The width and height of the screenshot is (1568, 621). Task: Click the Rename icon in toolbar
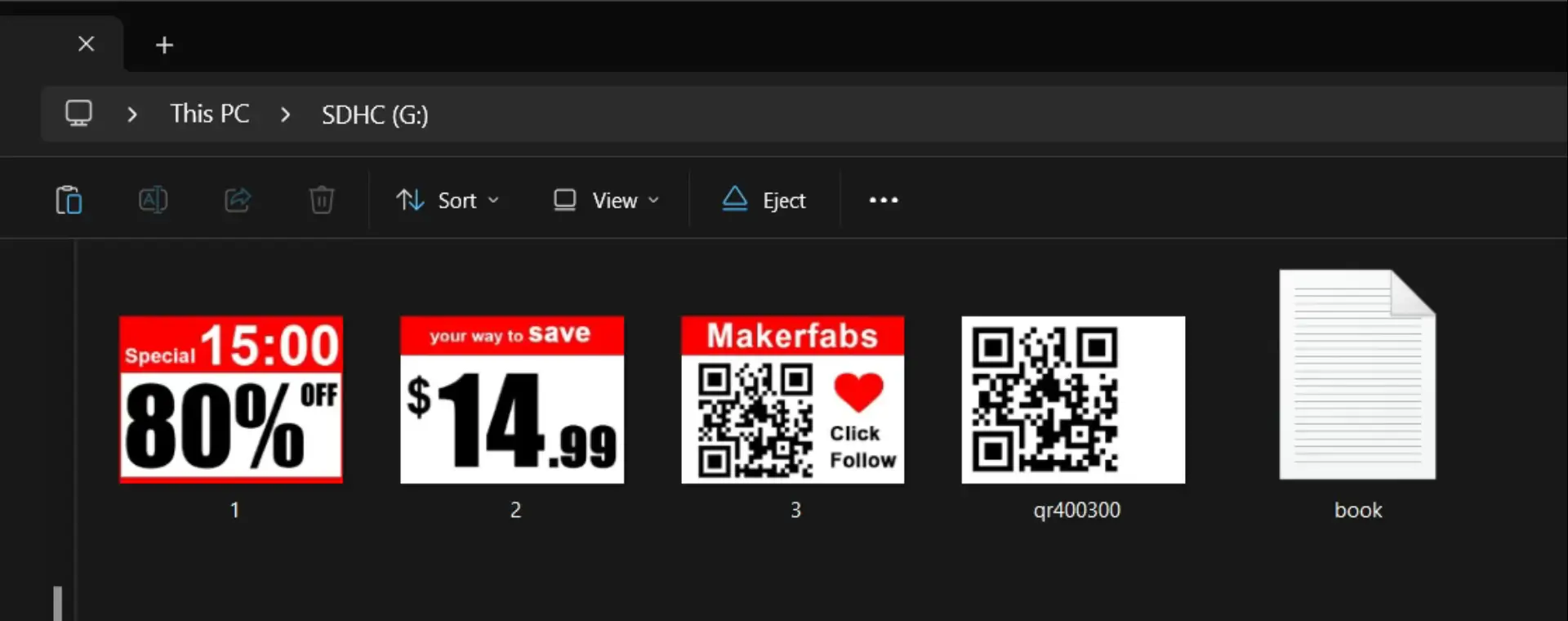coord(153,200)
